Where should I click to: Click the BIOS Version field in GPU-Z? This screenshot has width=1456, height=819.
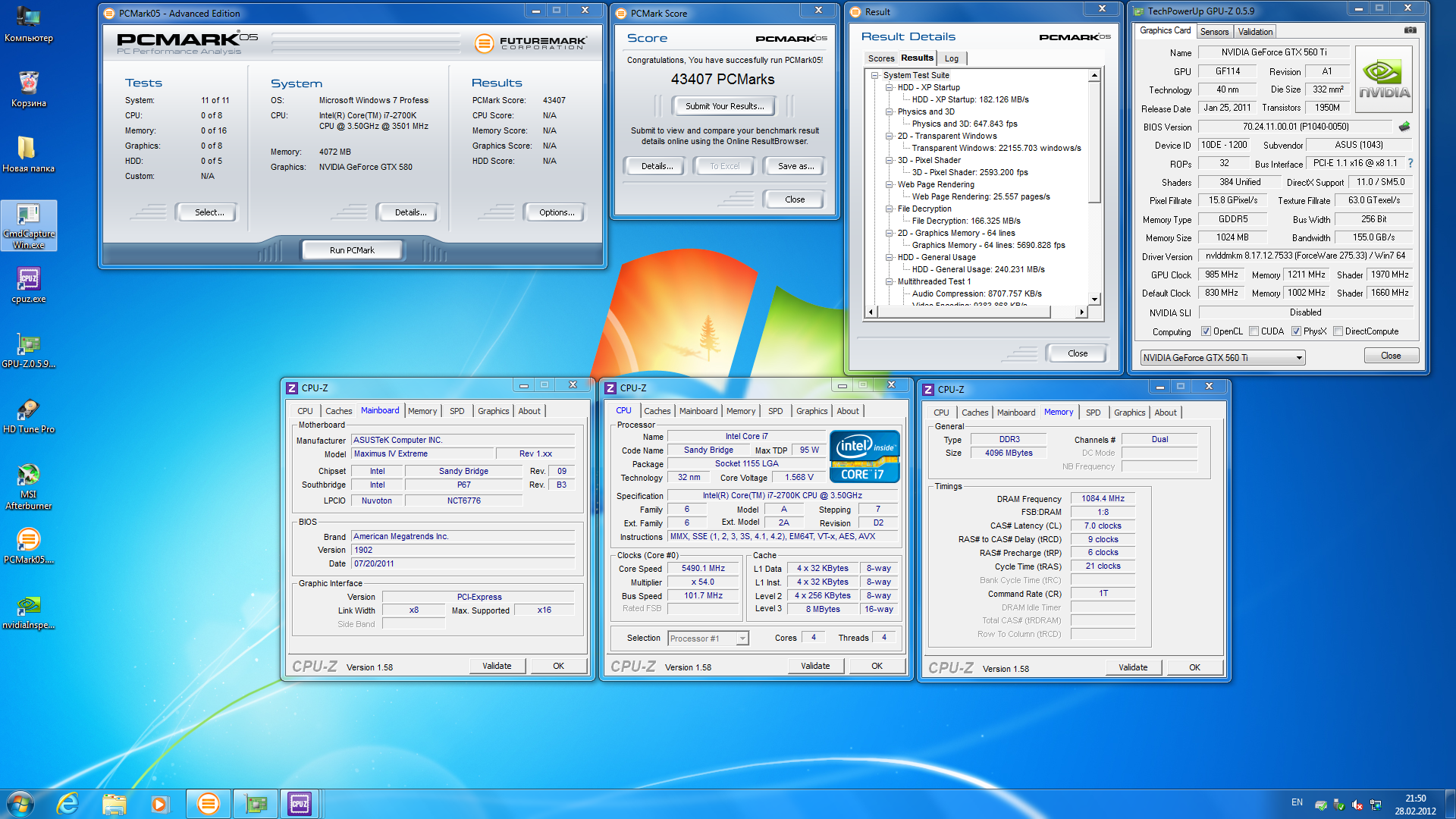coord(1296,127)
